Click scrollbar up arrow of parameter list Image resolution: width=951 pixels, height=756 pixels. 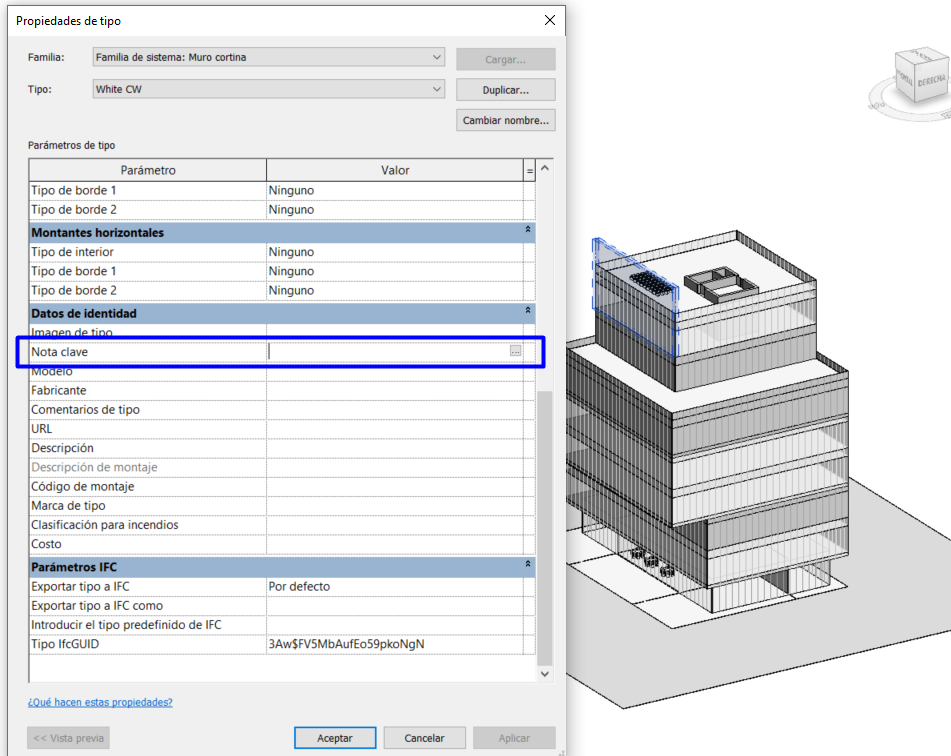point(545,168)
